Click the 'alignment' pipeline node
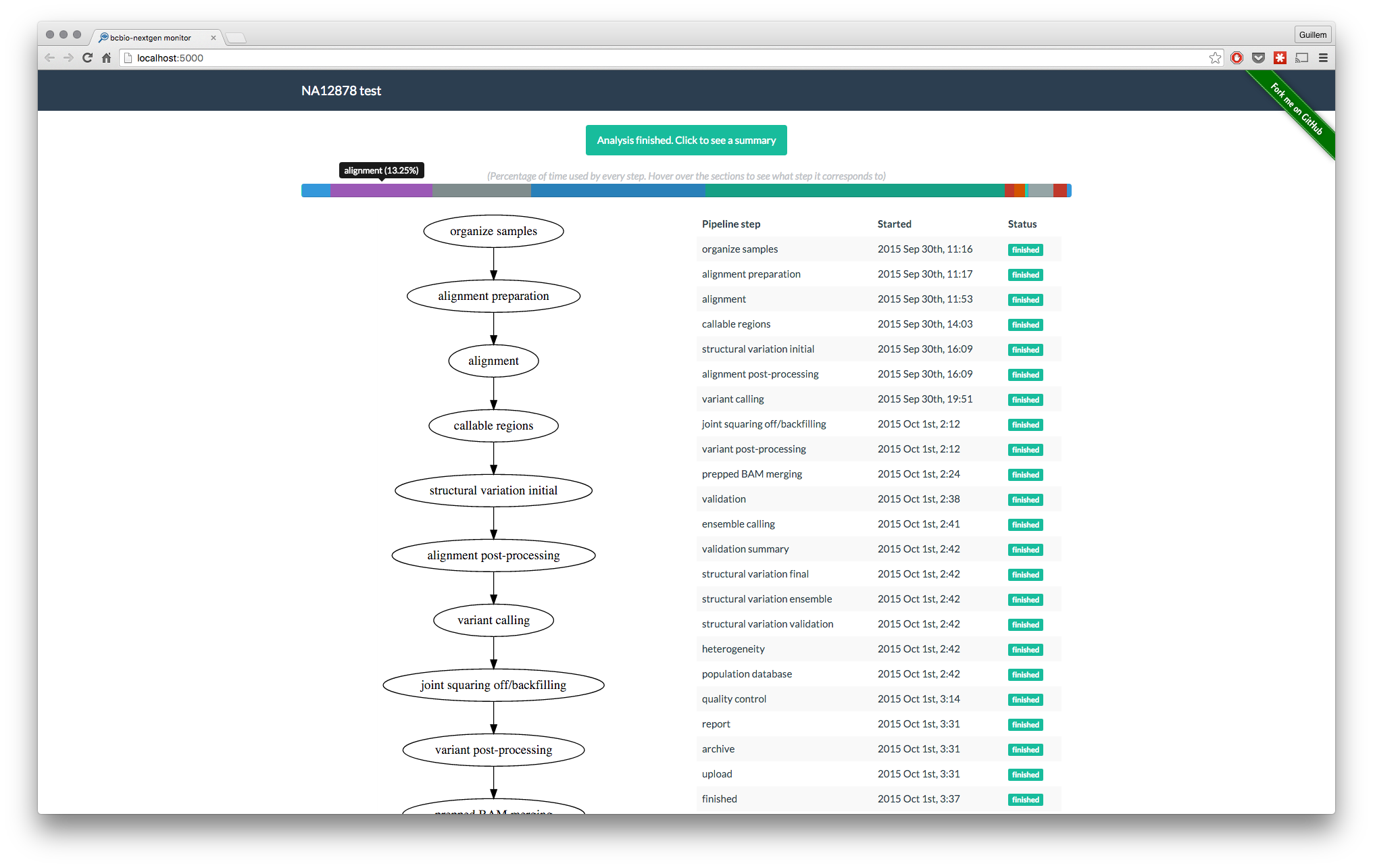The image size is (1373, 868). (491, 360)
